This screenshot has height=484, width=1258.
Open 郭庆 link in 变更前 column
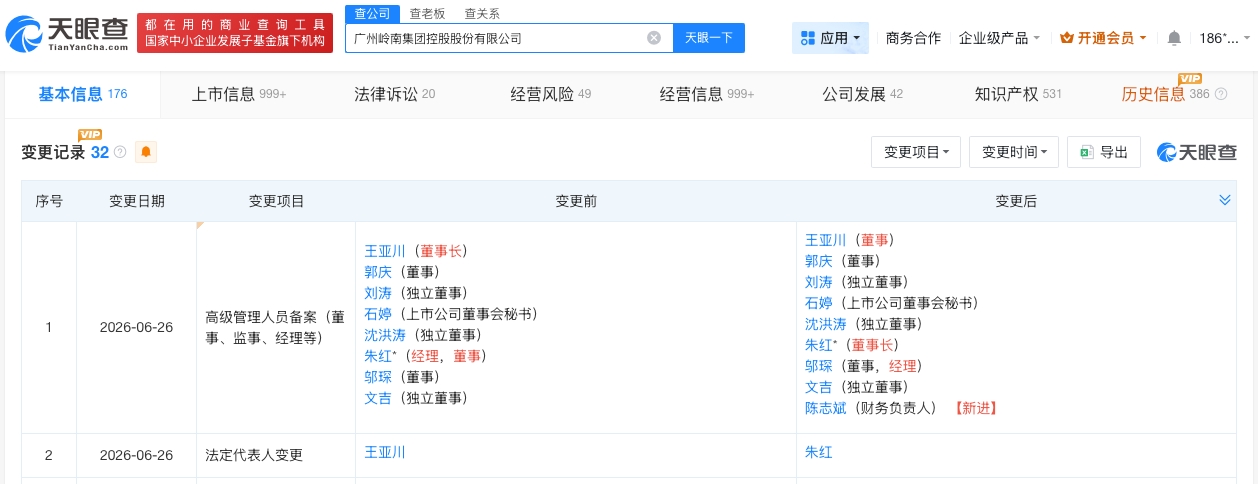(x=378, y=272)
